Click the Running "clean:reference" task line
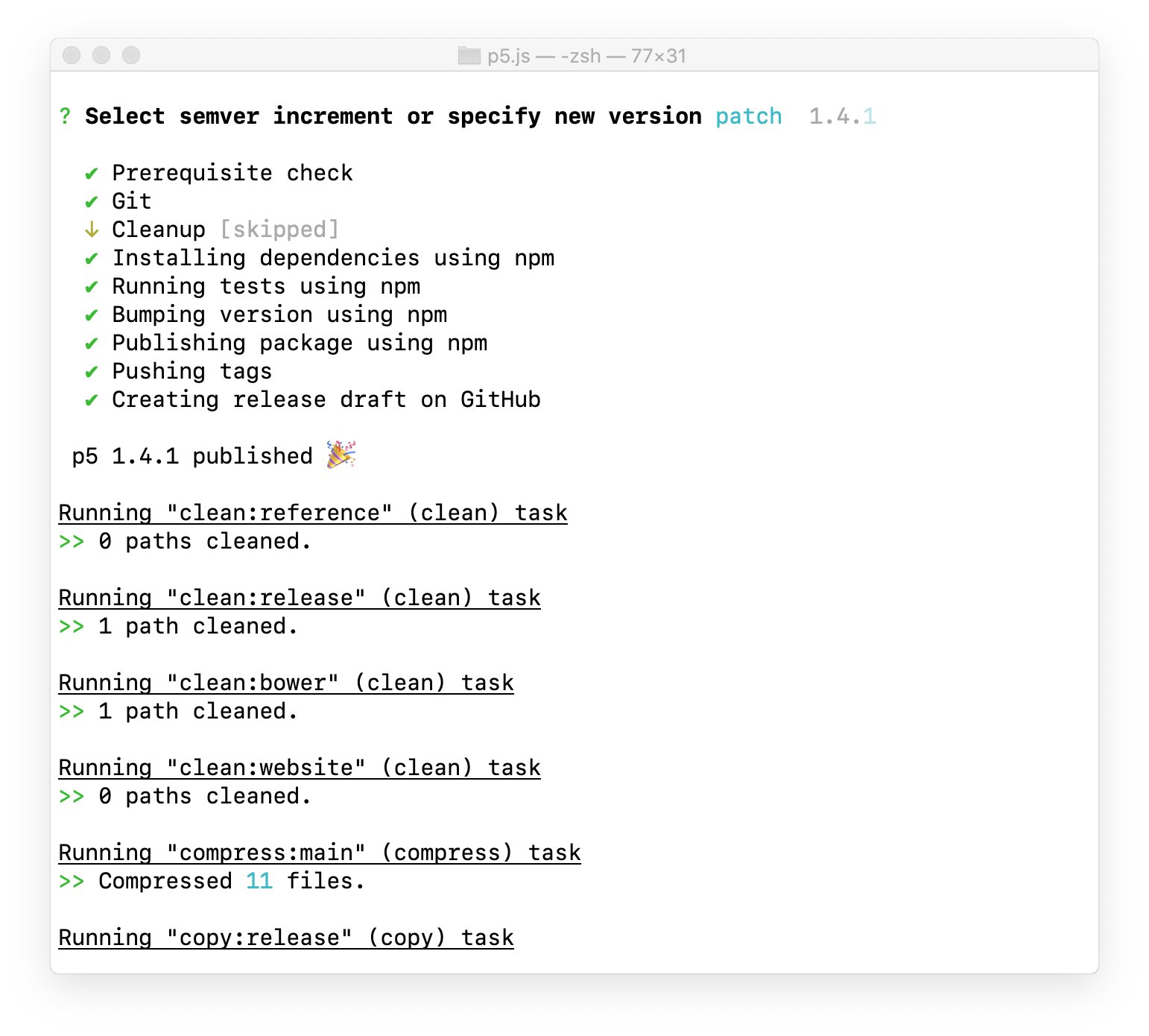The width and height of the screenshot is (1149, 1036). (313, 513)
